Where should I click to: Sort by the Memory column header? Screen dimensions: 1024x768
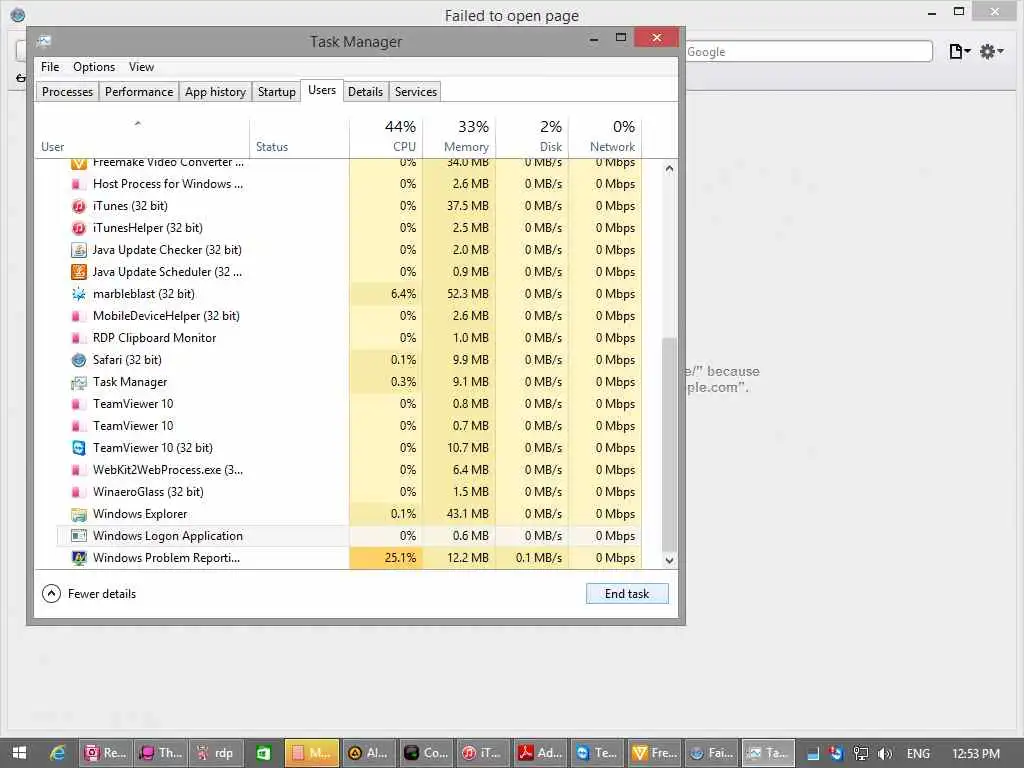459,137
